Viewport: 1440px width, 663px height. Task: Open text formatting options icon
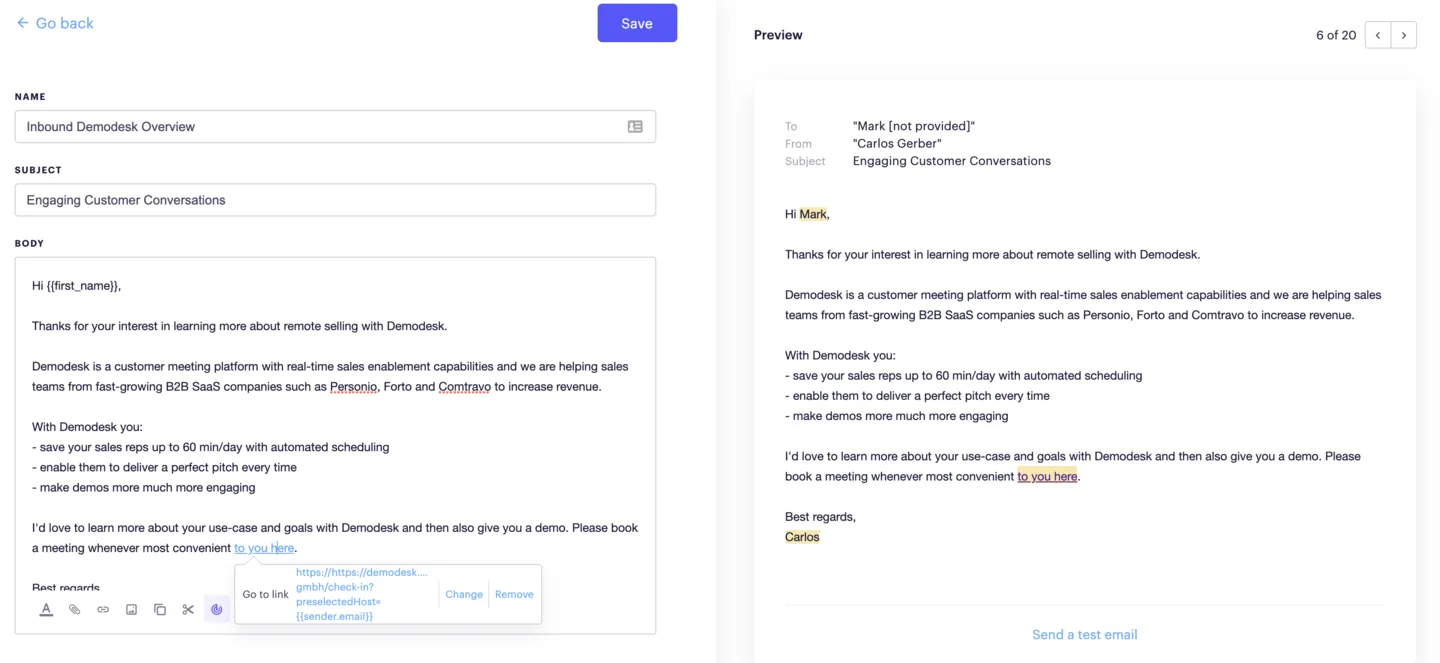pos(46,609)
